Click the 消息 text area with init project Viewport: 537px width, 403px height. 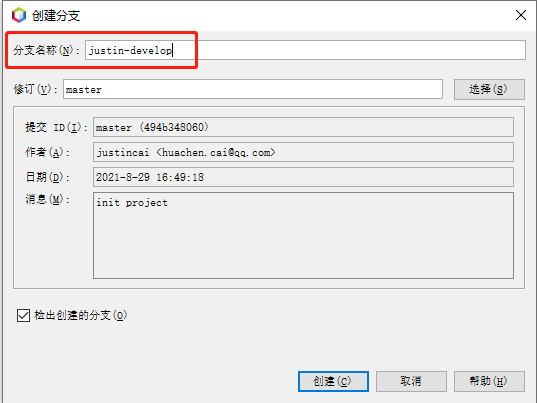click(x=303, y=235)
